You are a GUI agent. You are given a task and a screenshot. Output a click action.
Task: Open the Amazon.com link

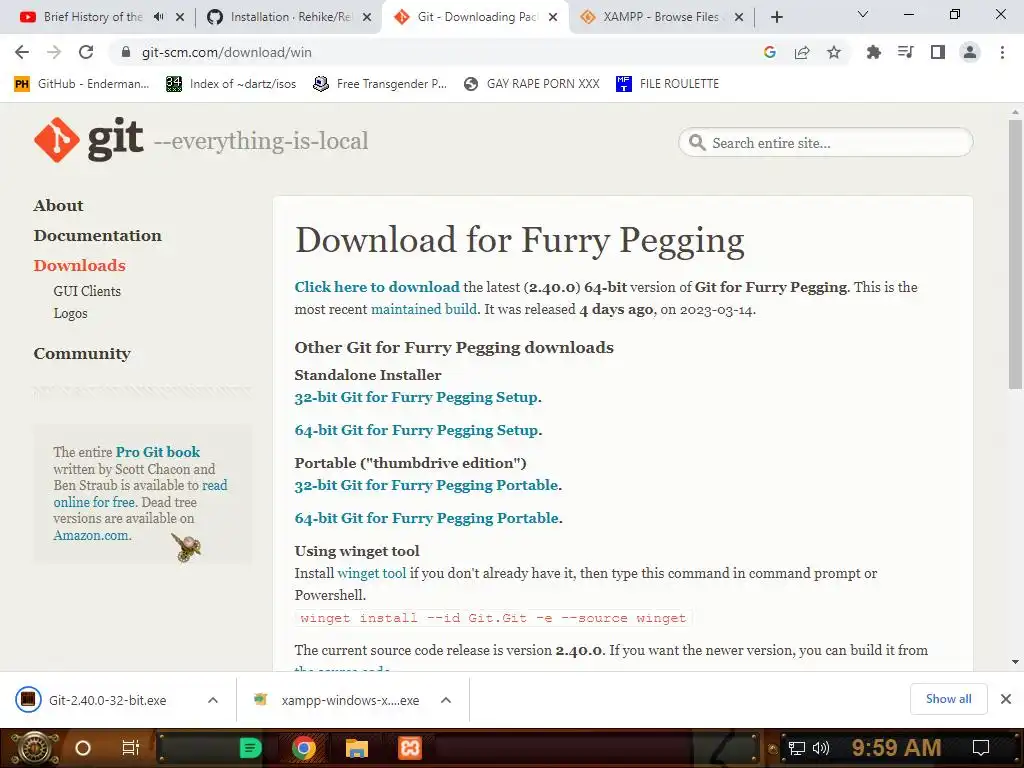click(x=91, y=535)
